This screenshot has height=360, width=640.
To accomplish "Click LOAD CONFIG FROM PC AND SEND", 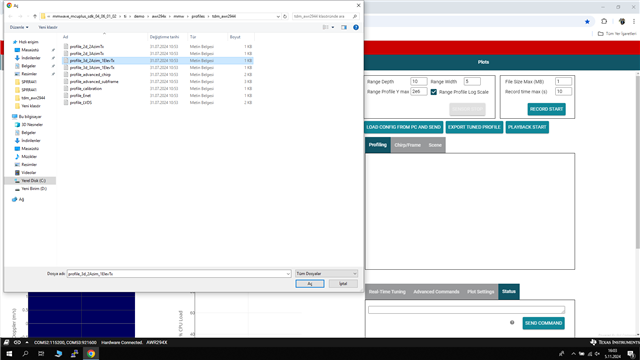I will 403,127.
